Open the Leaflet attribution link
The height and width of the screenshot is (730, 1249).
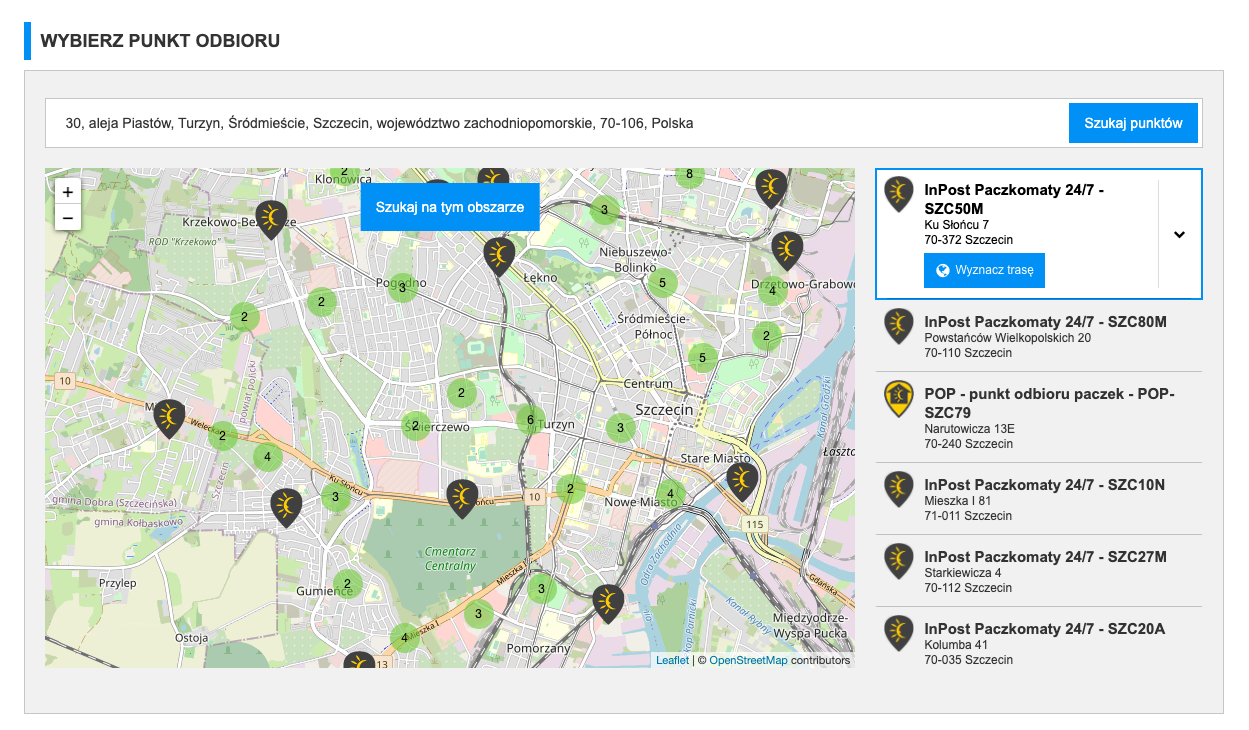pyautogui.click(x=672, y=660)
